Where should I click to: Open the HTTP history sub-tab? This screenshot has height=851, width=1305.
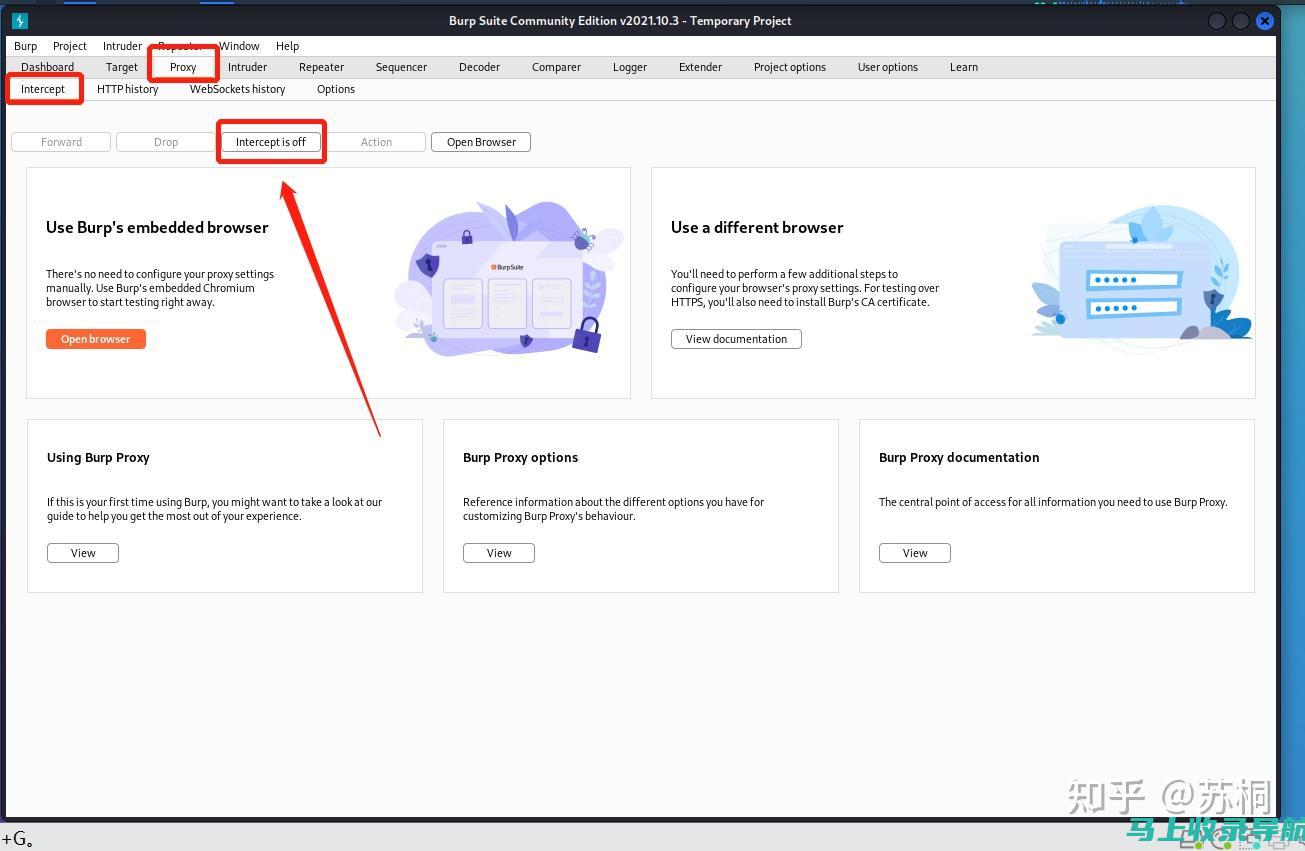point(128,89)
